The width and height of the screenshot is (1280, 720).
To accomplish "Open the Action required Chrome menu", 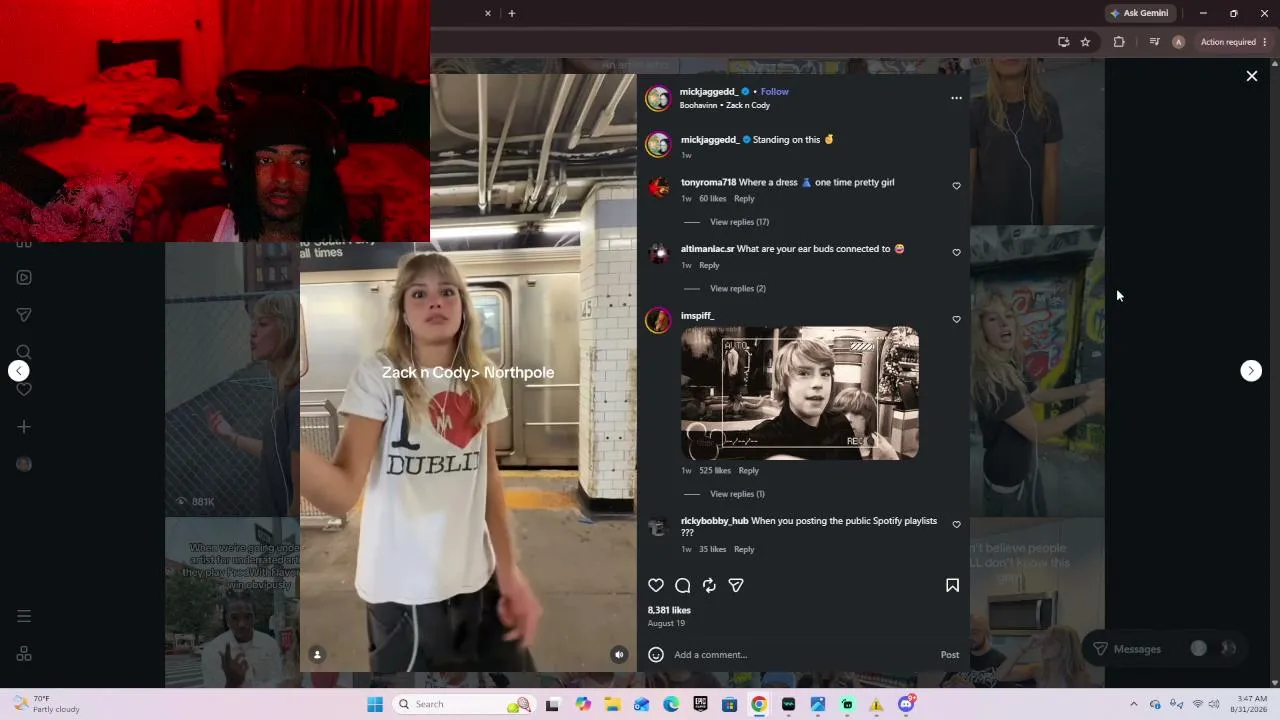I will 1234,42.
